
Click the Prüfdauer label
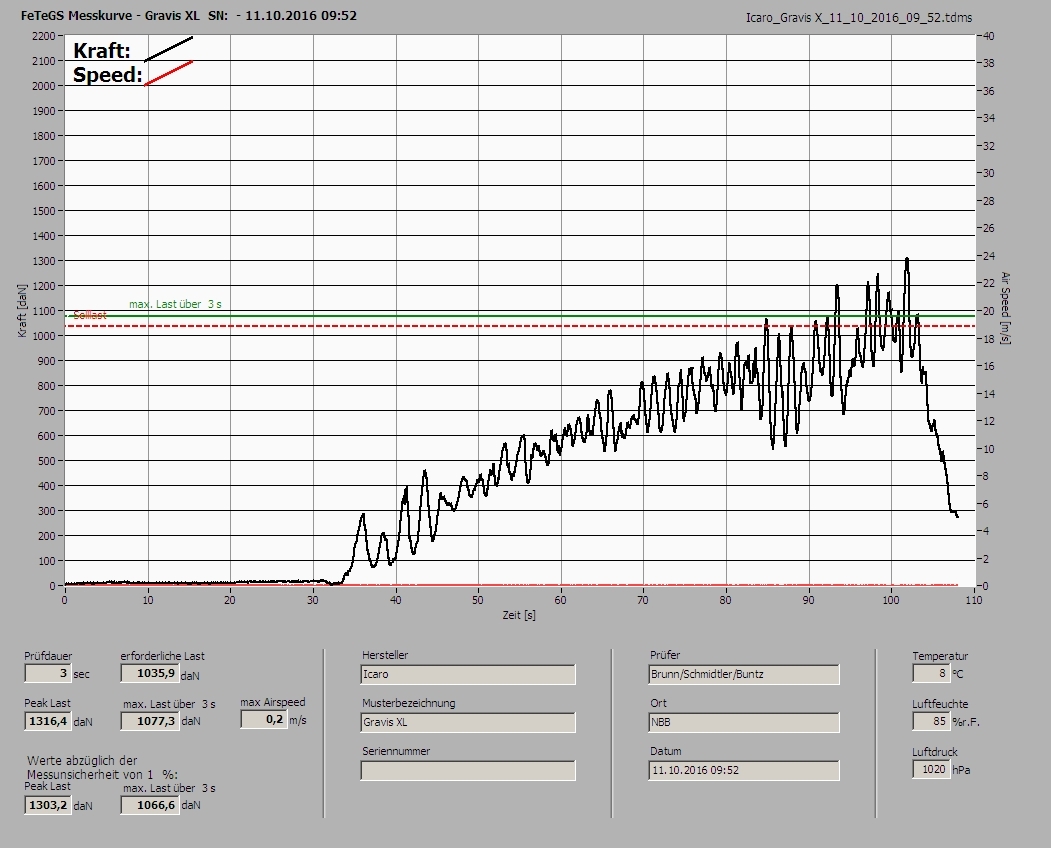(x=48, y=656)
